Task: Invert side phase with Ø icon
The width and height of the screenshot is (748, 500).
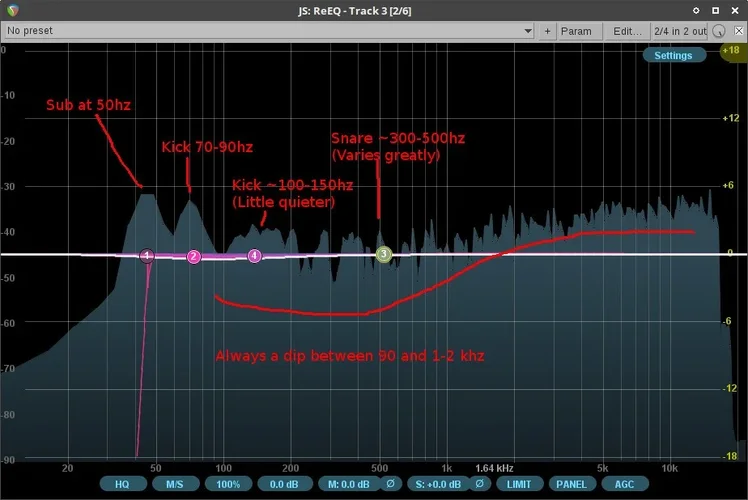Action: click(480, 484)
